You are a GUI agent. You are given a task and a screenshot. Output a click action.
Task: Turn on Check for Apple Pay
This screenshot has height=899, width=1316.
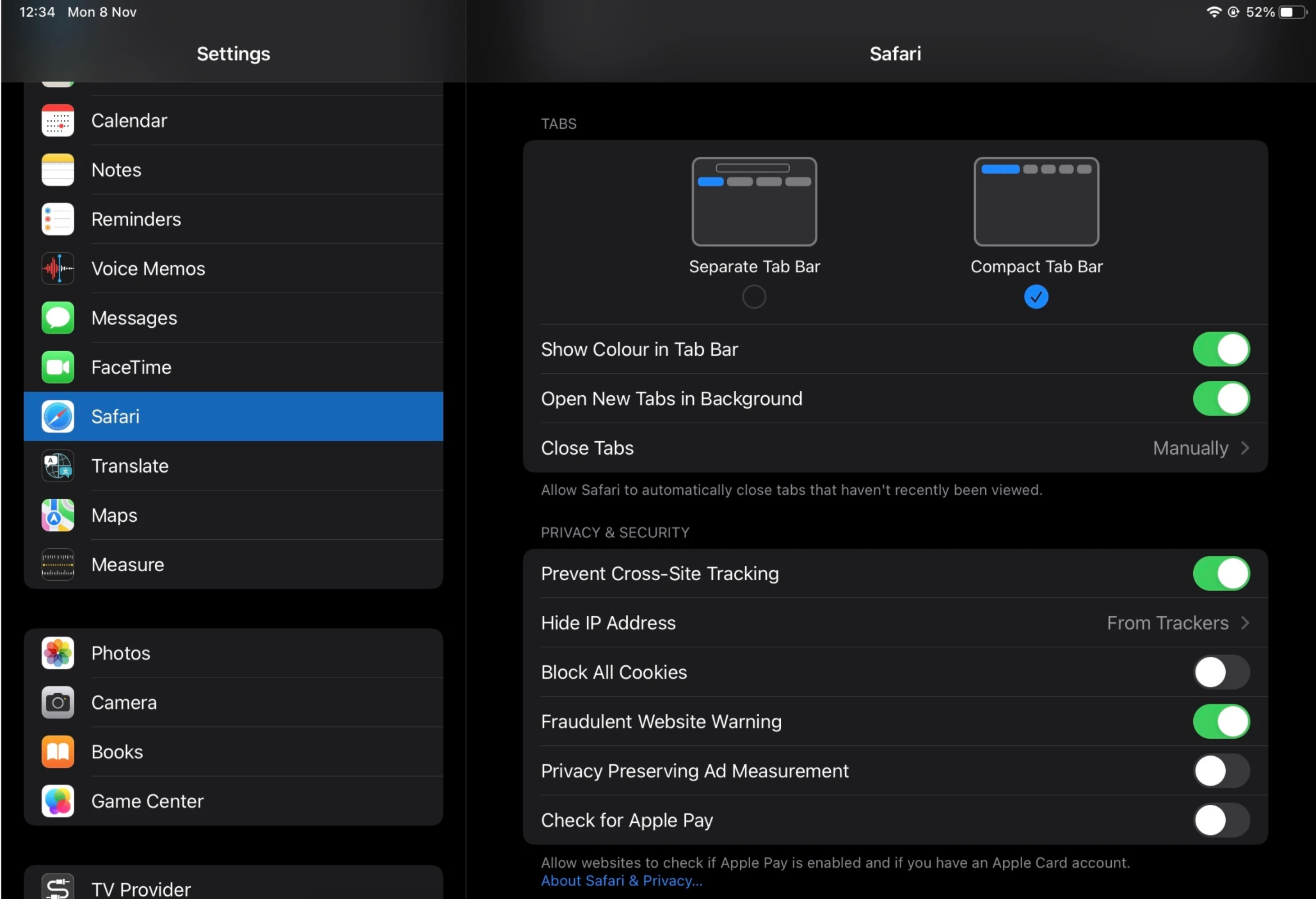[x=1221, y=820]
